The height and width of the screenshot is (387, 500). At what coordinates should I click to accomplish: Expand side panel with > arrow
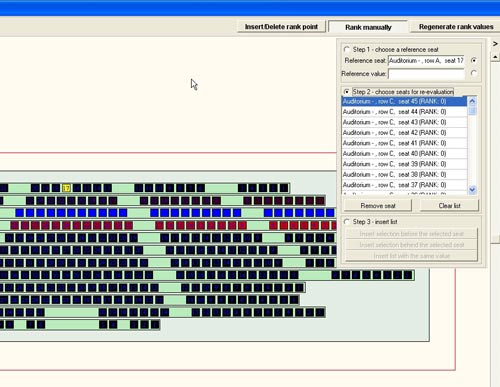click(x=495, y=44)
